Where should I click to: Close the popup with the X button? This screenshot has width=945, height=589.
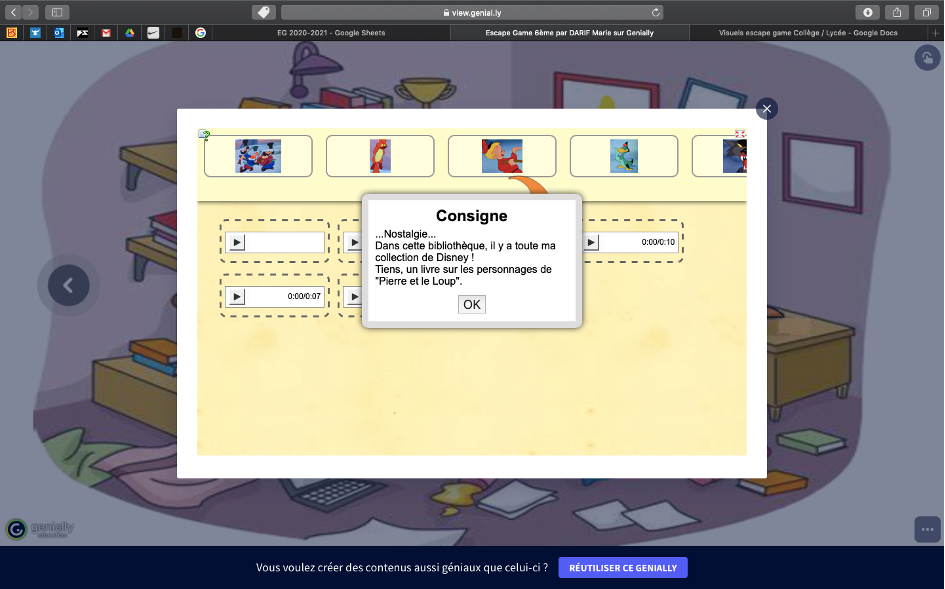pos(767,109)
